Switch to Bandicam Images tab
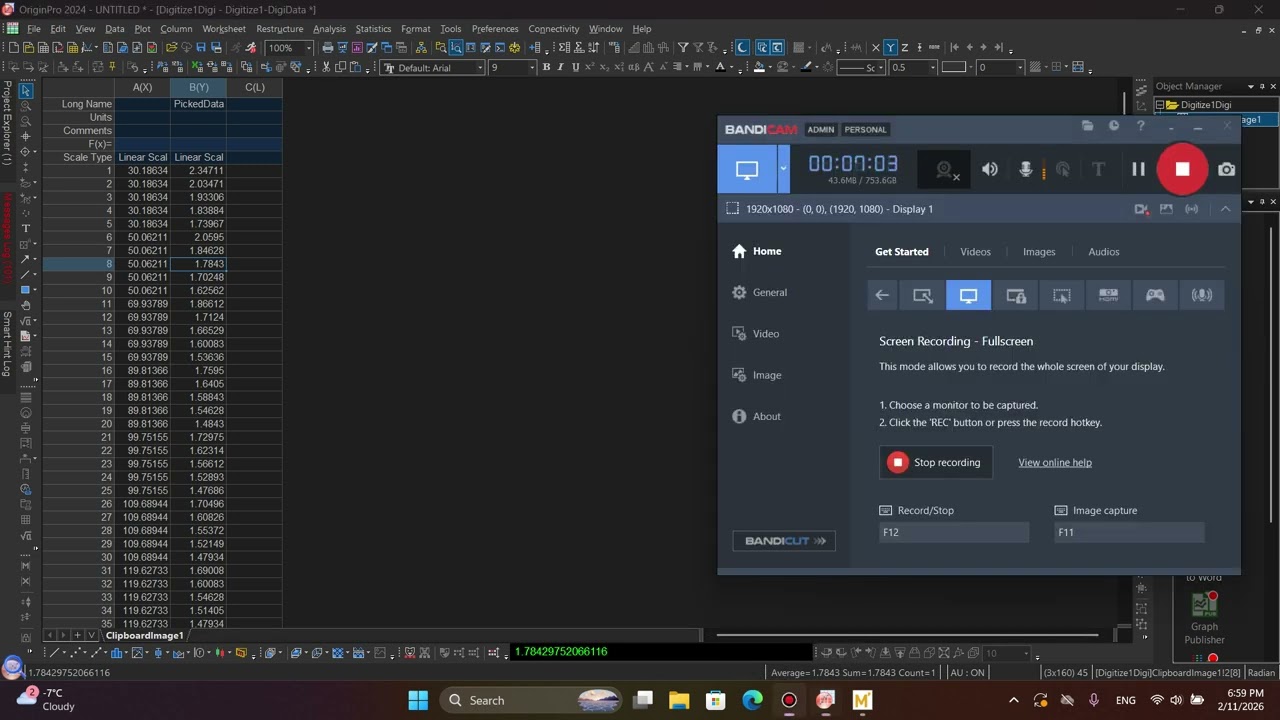This screenshot has height=720, width=1280. (x=1039, y=252)
